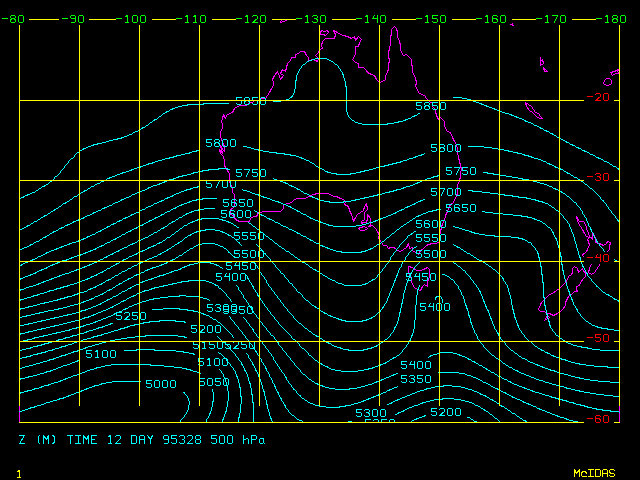The height and width of the screenshot is (480, 640).
Task: Click the 5300 contour label near bottom
Action: [370, 413]
